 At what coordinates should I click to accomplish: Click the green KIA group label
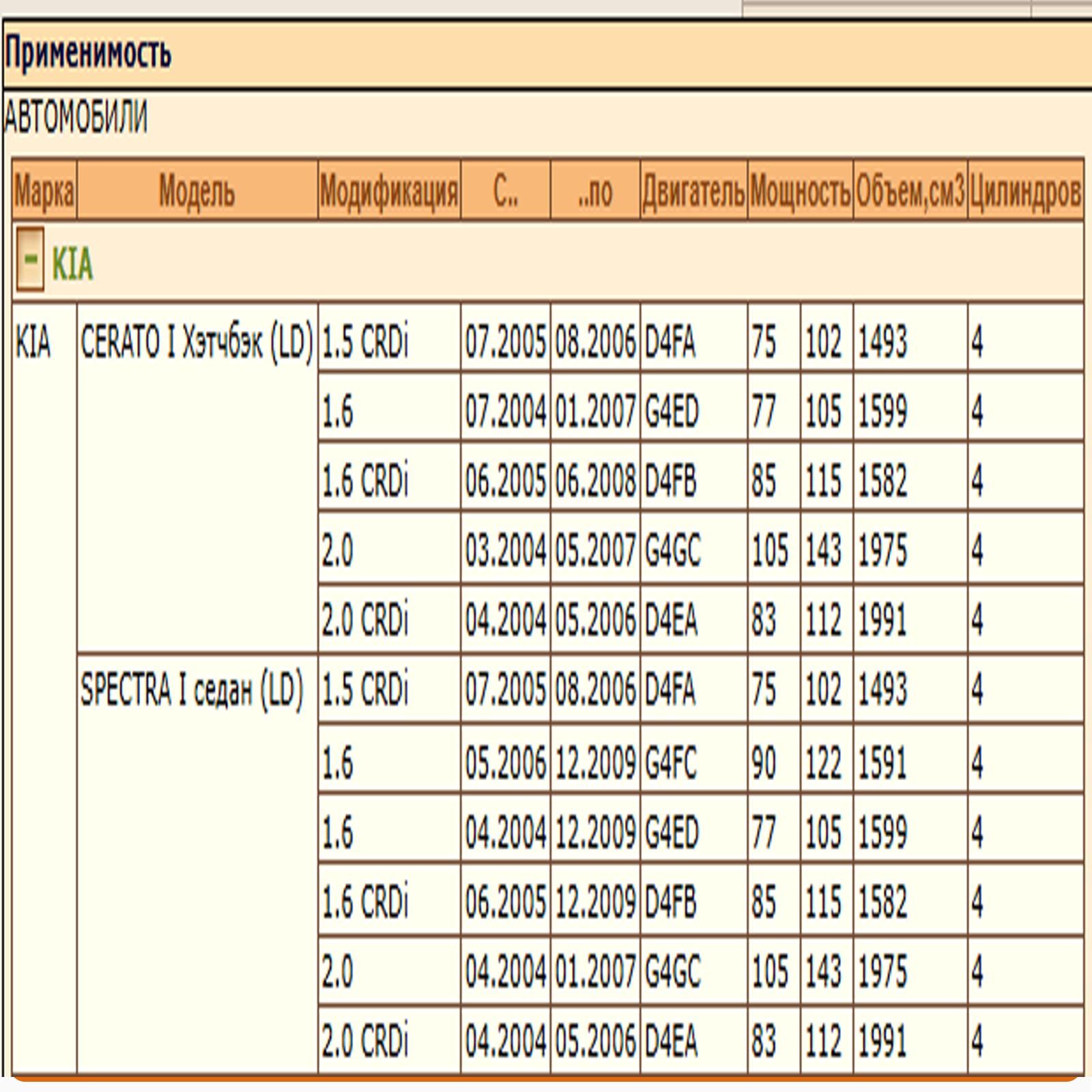click(x=72, y=263)
